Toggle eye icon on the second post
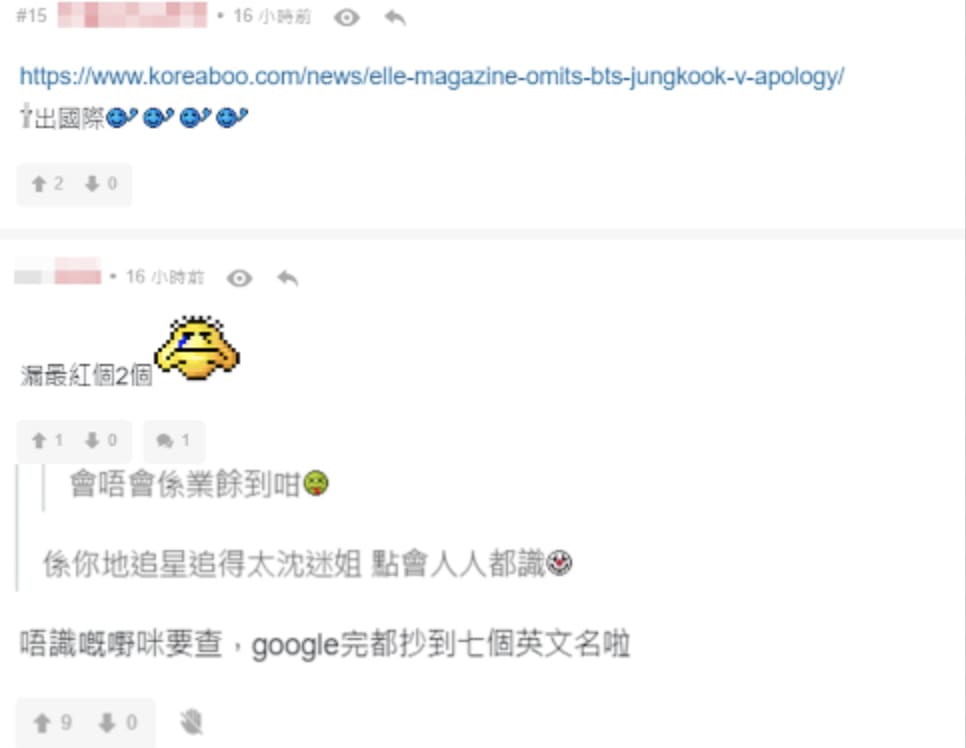 click(240, 278)
